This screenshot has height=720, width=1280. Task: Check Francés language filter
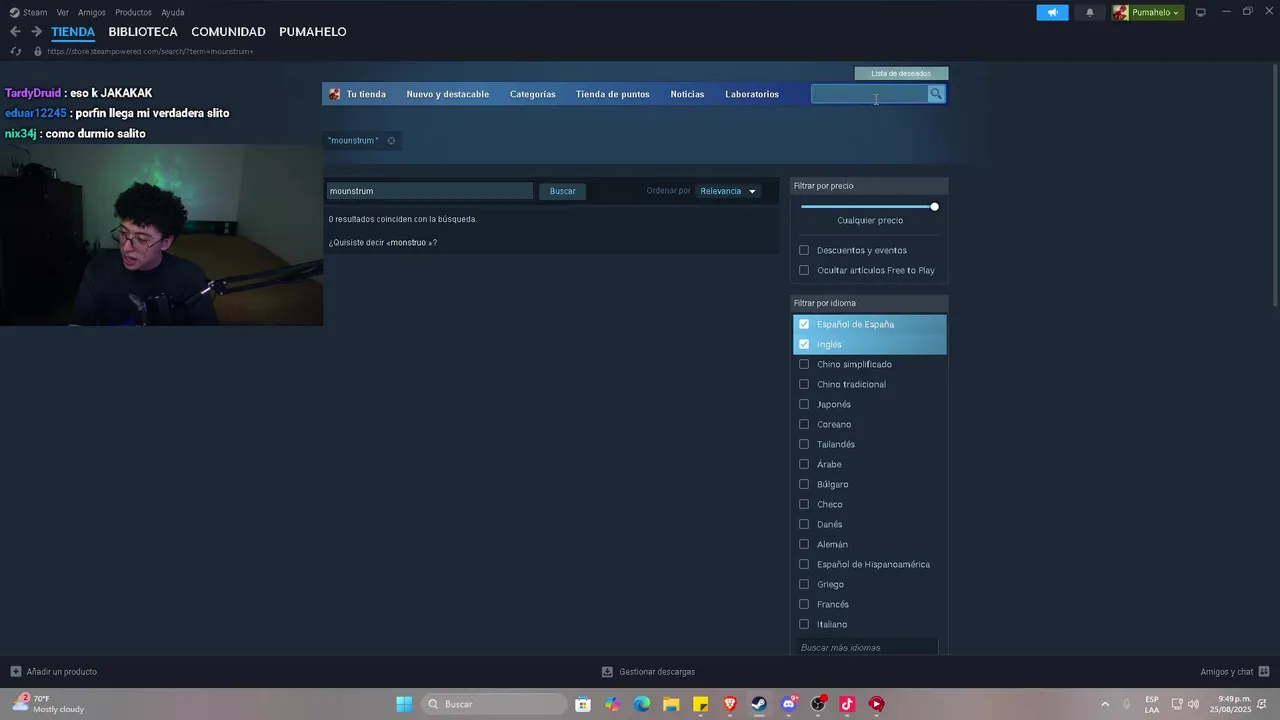click(x=804, y=604)
